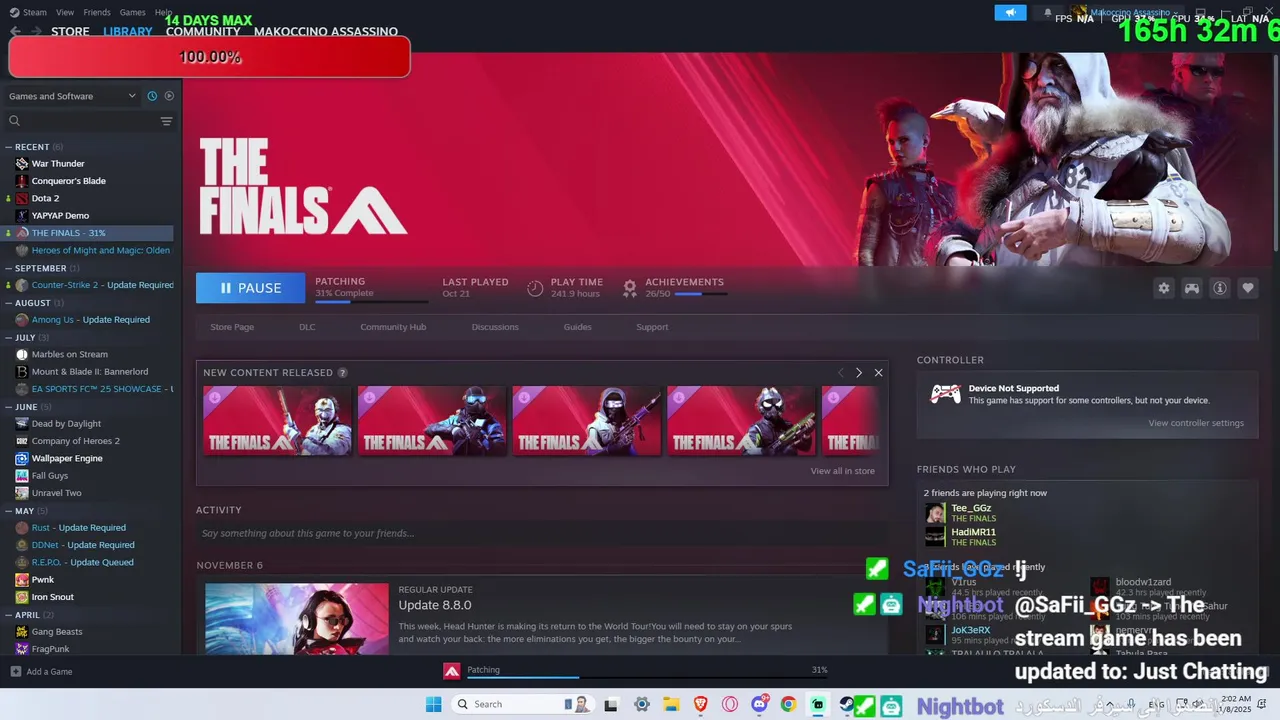Open DLC link
Viewport: 1280px width, 720px height.
point(307,327)
